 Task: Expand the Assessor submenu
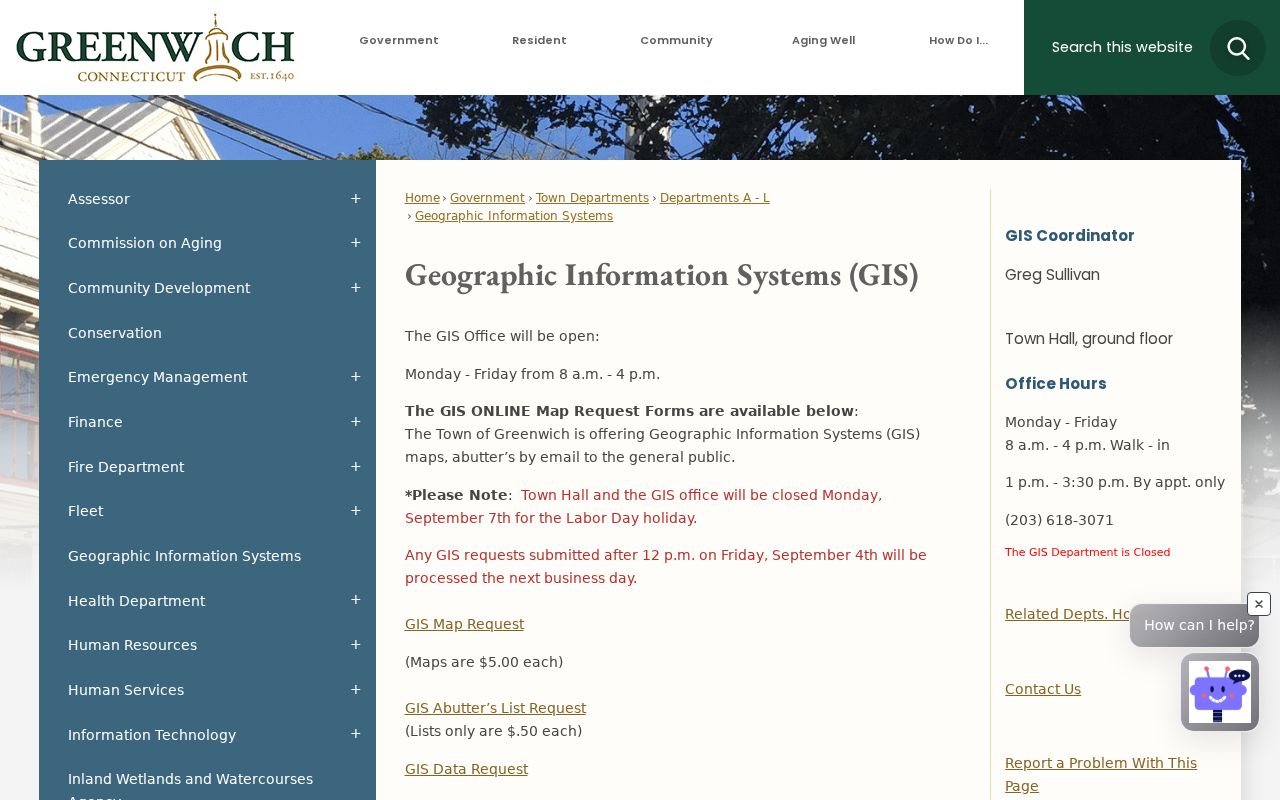[355, 199]
